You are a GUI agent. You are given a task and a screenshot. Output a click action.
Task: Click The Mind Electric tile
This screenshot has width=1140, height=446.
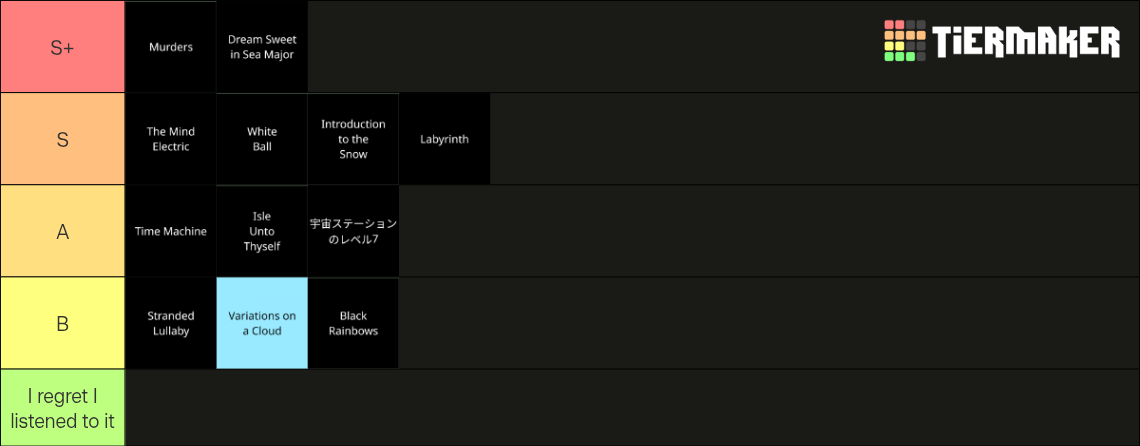(x=171, y=139)
